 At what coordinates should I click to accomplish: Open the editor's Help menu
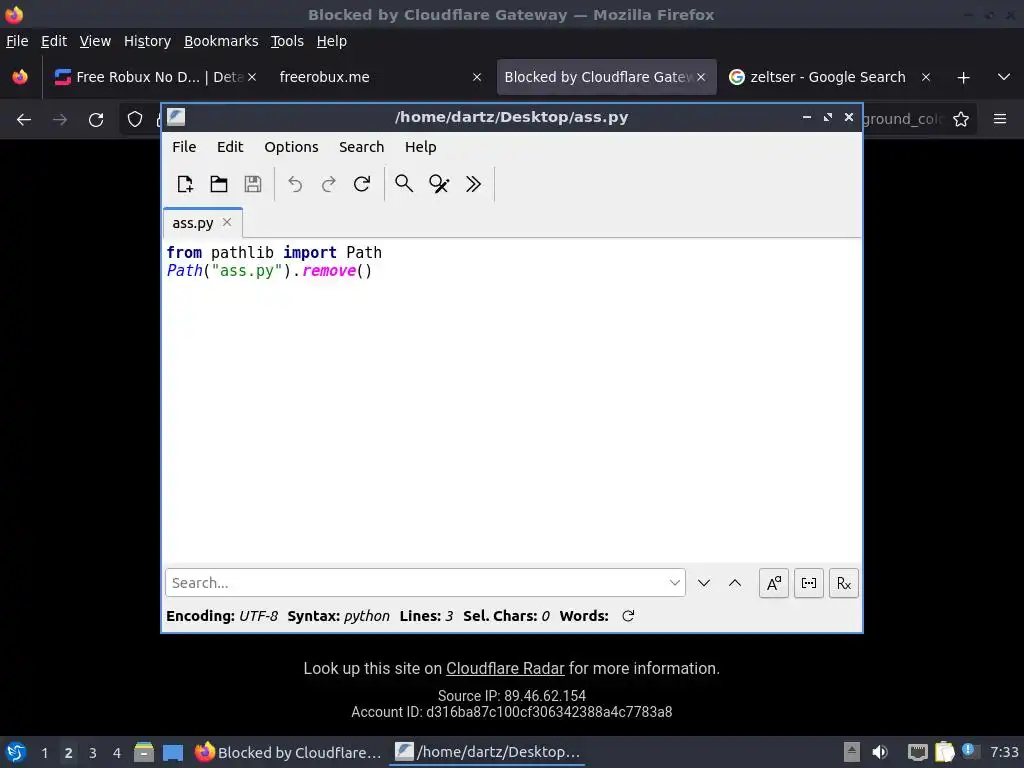tap(421, 147)
